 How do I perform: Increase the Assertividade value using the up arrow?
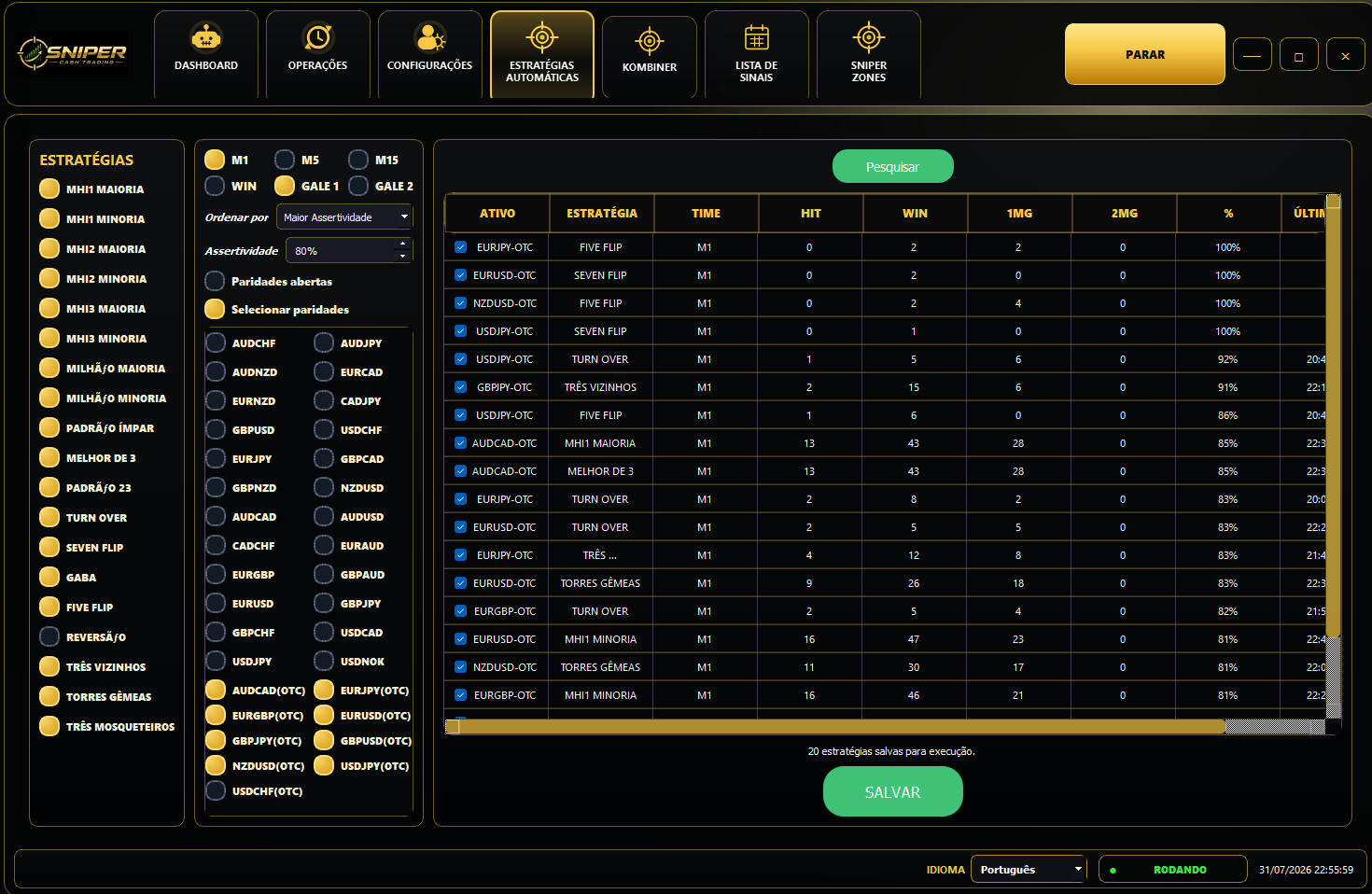(x=402, y=244)
